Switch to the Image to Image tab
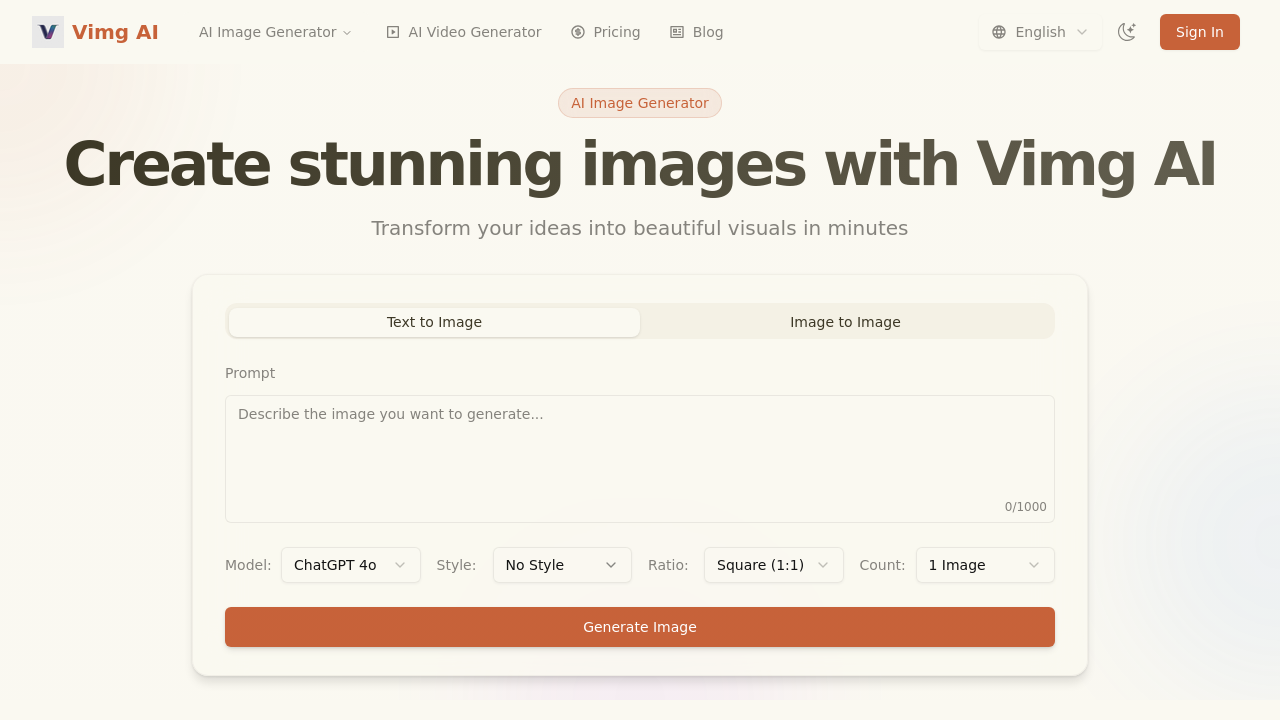 click(x=845, y=321)
